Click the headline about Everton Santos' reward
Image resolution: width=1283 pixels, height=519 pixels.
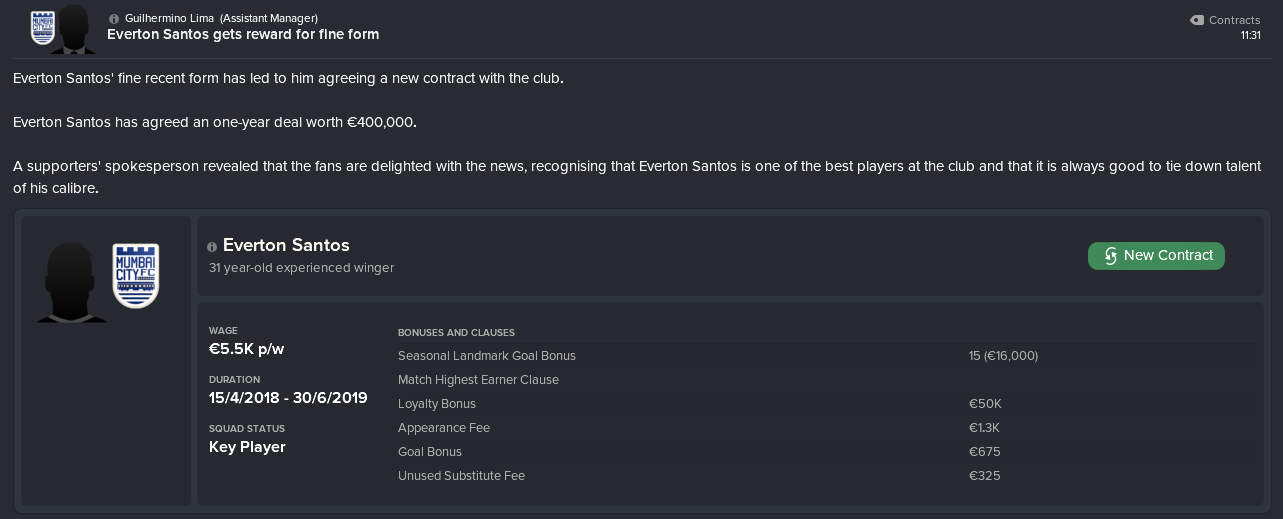[x=243, y=35]
